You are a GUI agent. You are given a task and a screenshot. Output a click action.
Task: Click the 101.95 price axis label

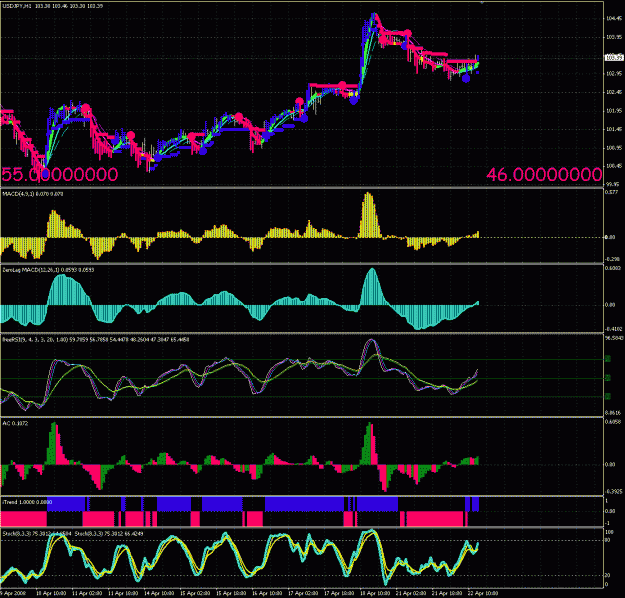coord(614,111)
